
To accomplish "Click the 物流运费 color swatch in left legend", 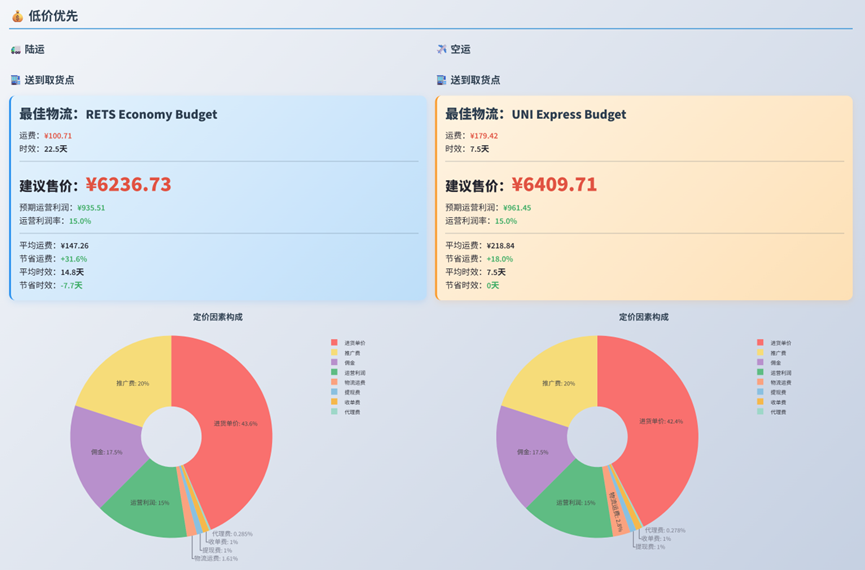I will tap(335, 382).
